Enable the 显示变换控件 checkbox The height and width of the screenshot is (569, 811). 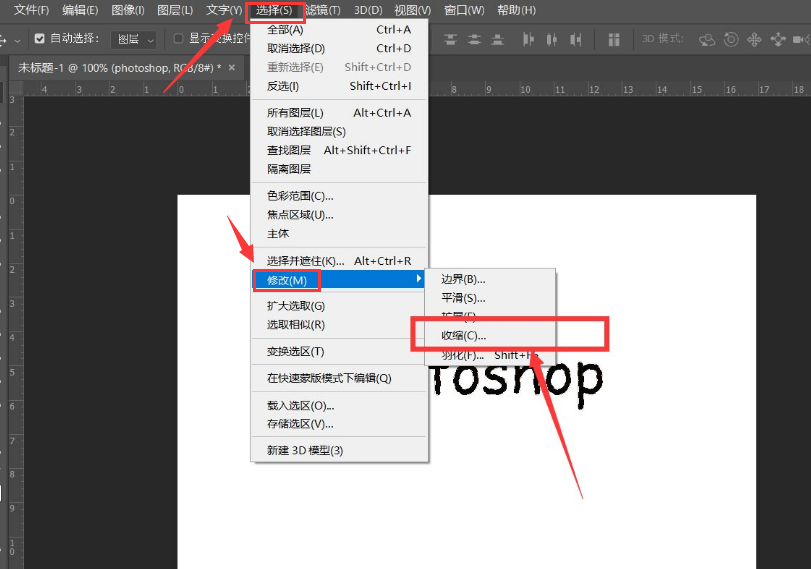178,38
